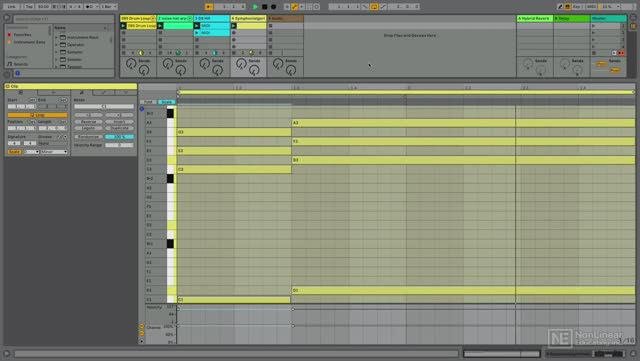Click the C3 piano key
The image size is (640, 361).
click(x=171, y=169)
